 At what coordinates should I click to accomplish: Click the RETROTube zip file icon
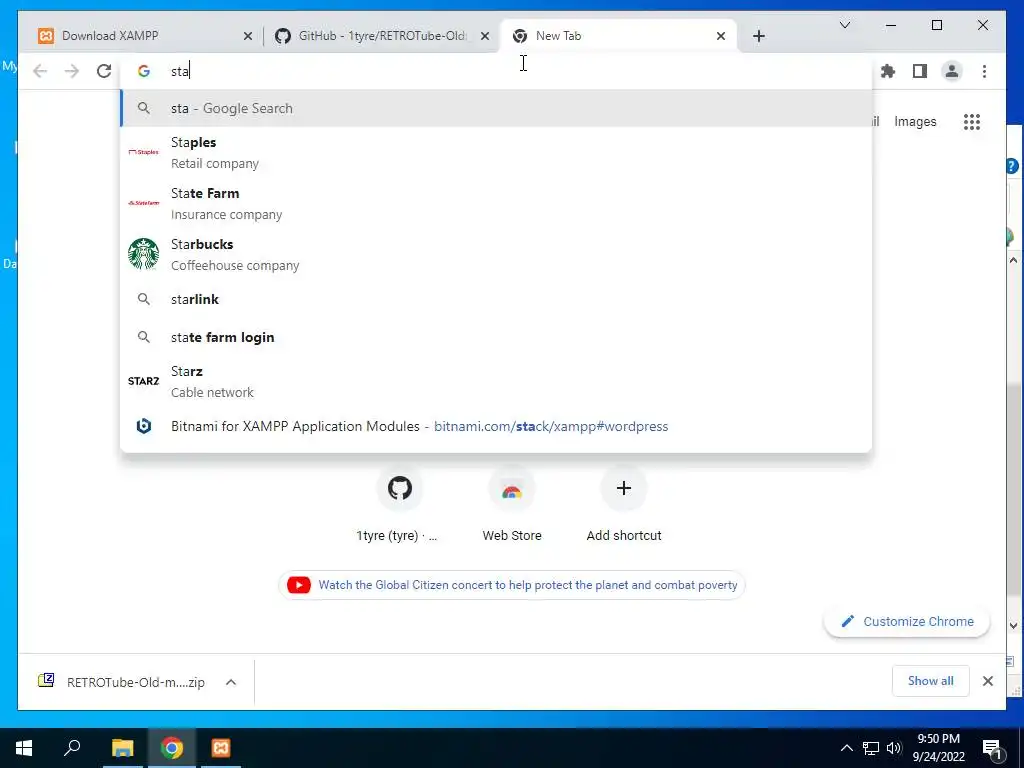click(x=46, y=681)
